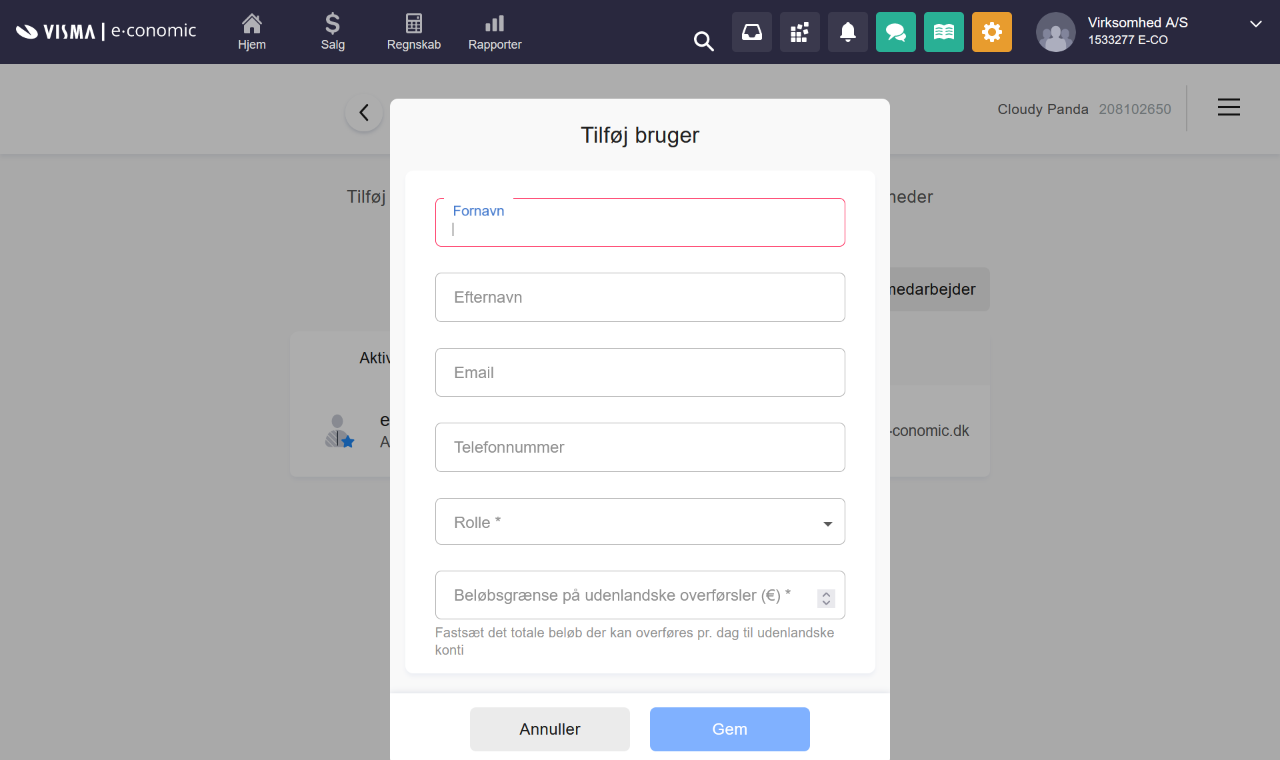Click the Beløbsgrænse amount limit field
This screenshot has height=760, width=1280.
click(x=640, y=595)
